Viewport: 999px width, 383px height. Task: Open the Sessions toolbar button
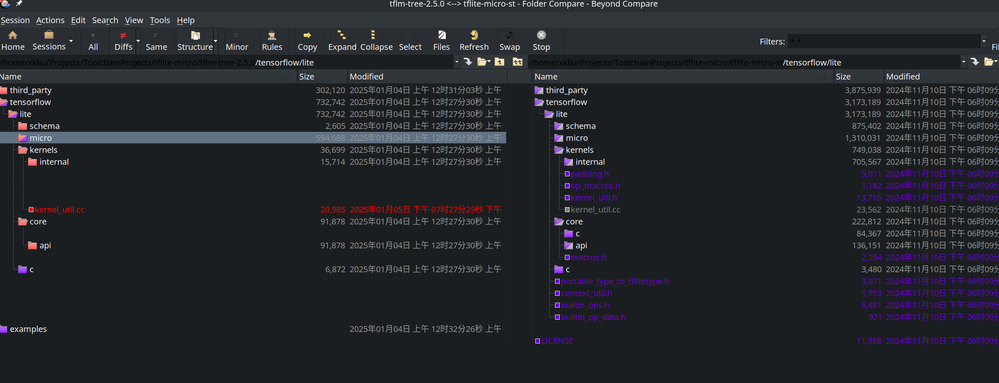coord(49,41)
